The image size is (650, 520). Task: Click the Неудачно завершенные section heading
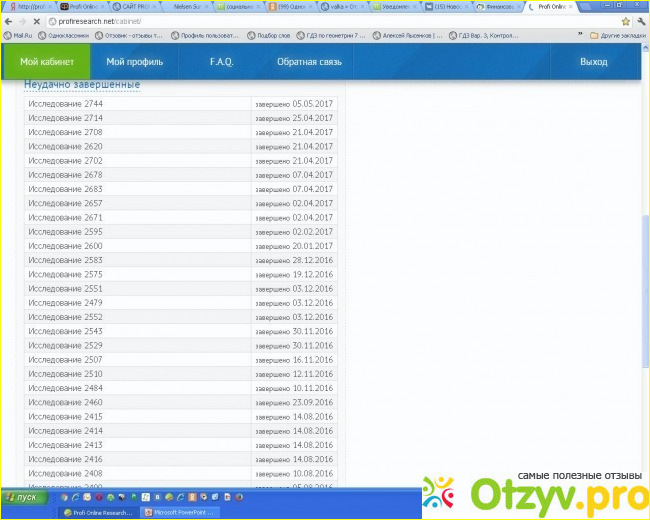(82, 85)
